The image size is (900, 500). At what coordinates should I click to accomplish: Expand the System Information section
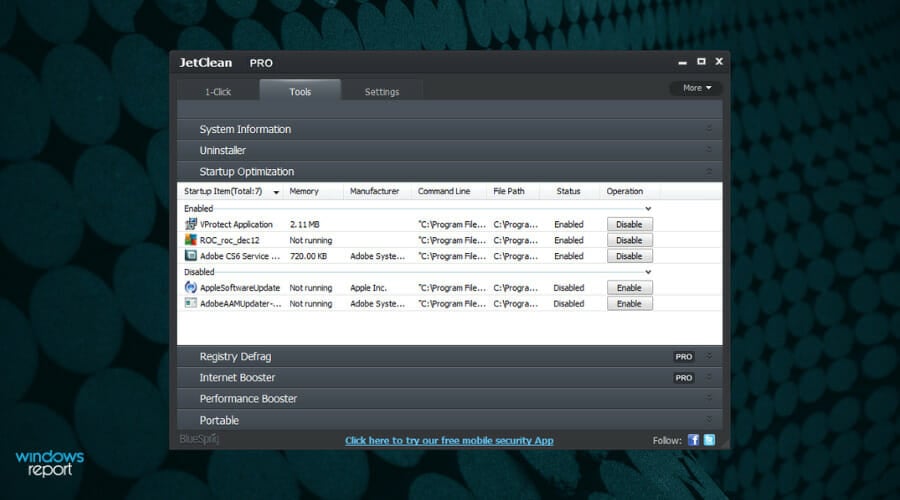(x=449, y=129)
